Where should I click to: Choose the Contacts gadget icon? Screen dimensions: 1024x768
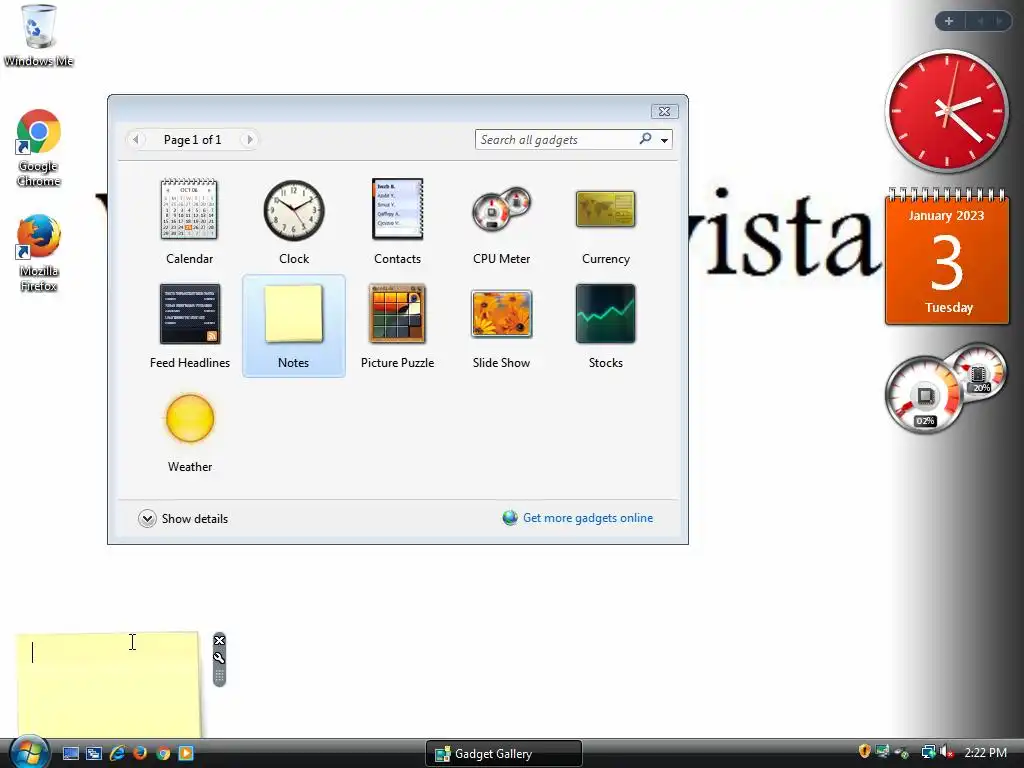click(x=398, y=209)
